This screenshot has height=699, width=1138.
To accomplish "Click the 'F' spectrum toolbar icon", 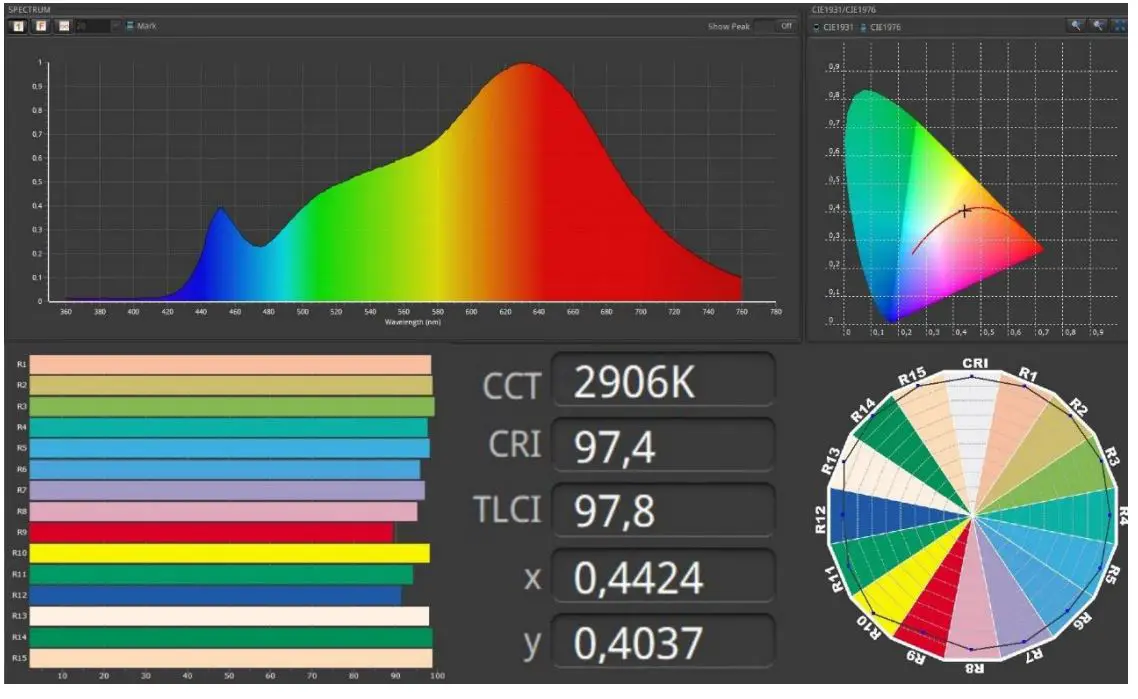I will click(x=41, y=26).
